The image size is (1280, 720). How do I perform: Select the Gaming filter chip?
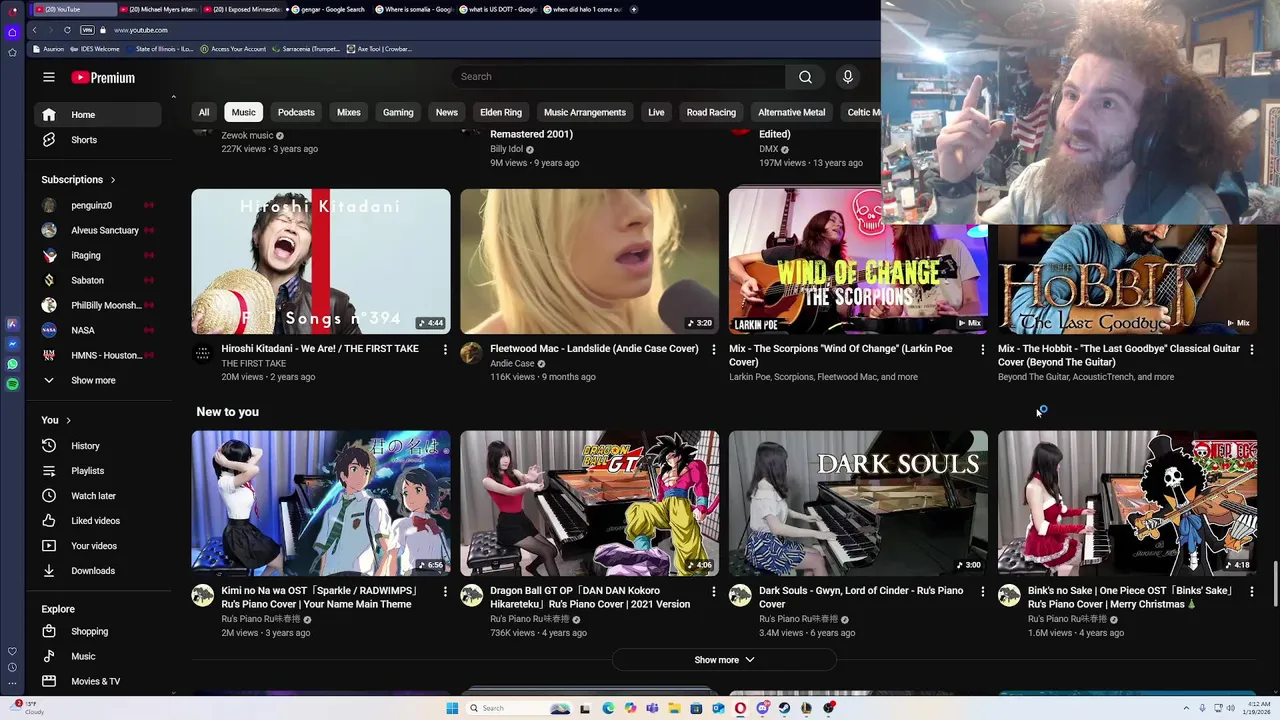pyautogui.click(x=398, y=112)
